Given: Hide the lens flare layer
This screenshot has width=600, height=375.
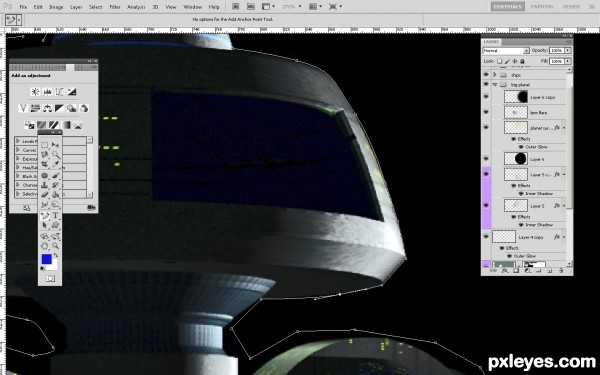Looking at the screenshot, I should click(x=486, y=112).
